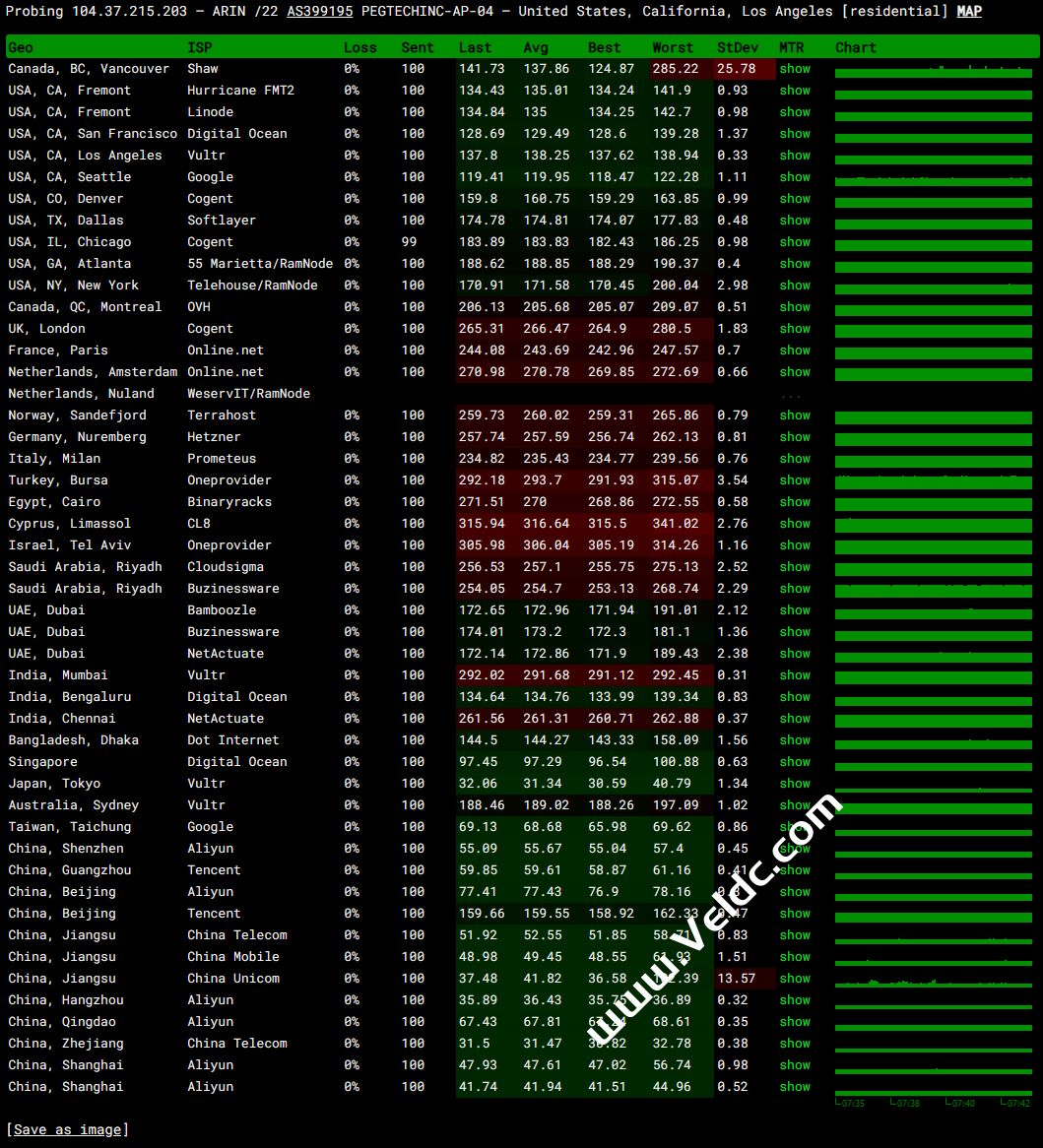Show MTR for Fremont Hurricane FMT2 row
This screenshot has width=1043, height=1148.
click(795, 91)
